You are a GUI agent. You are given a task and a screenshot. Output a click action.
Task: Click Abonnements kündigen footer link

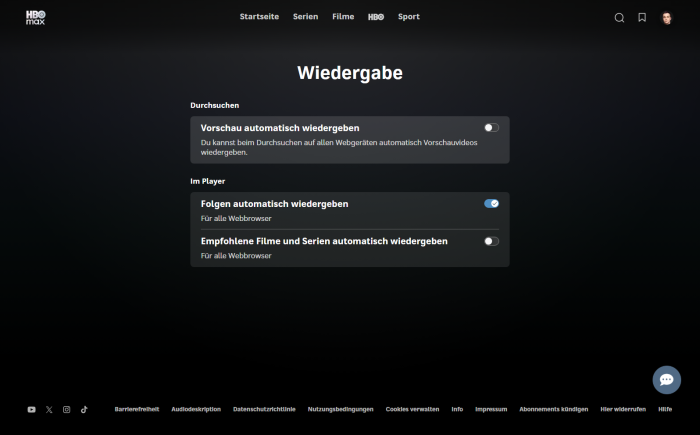coord(554,410)
